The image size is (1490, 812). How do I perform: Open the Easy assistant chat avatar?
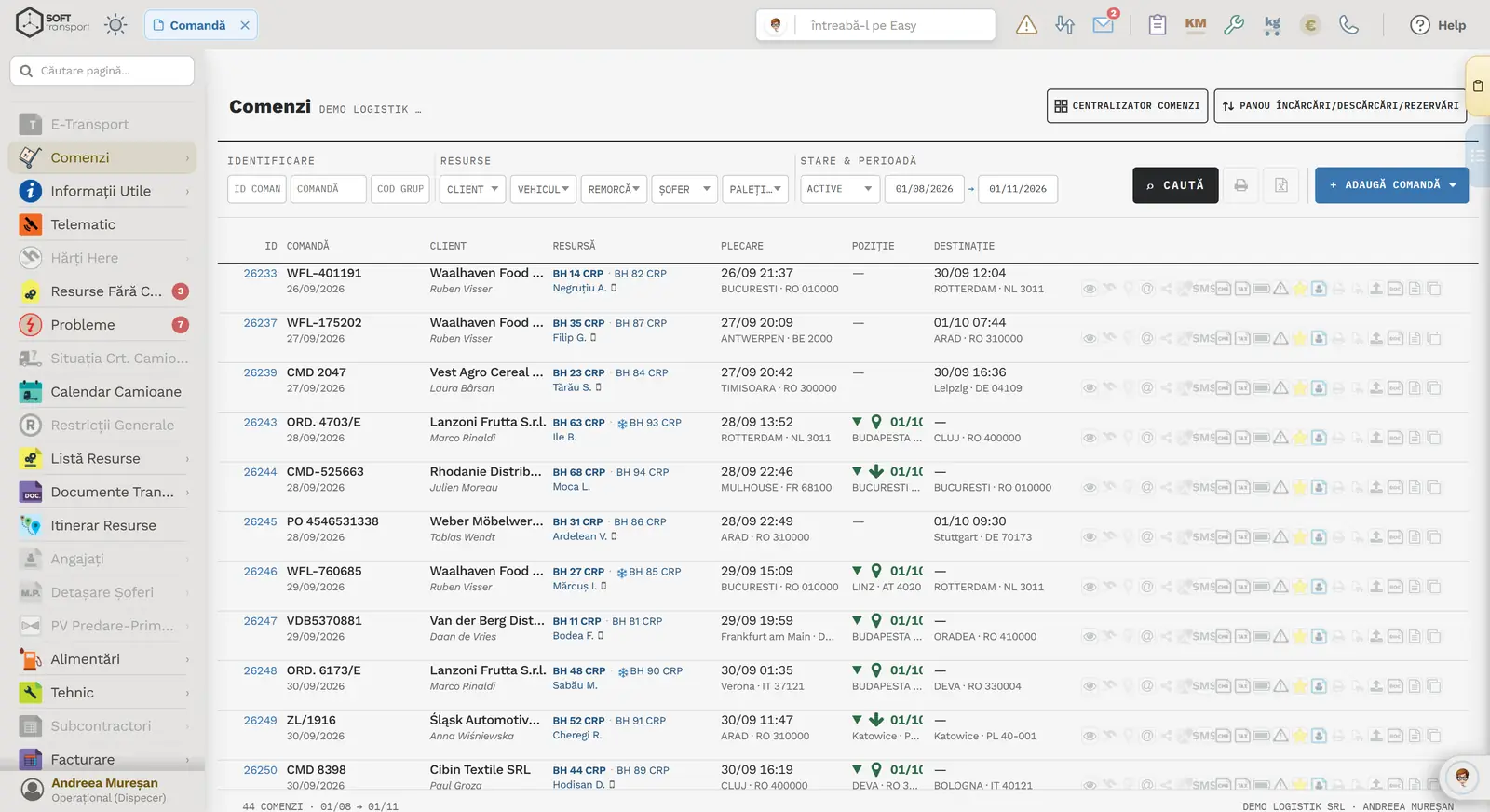(x=1462, y=778)
